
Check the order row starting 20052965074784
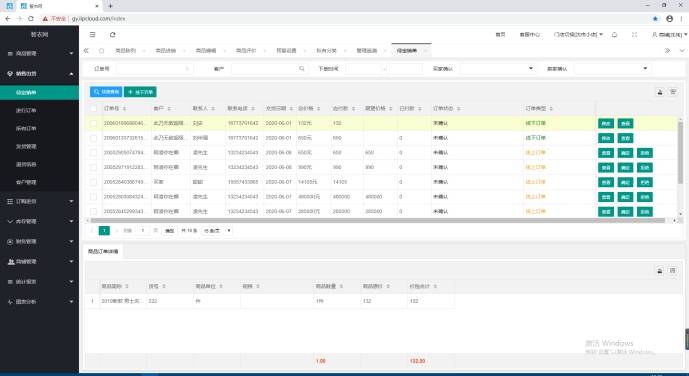(x=93, y=153)
